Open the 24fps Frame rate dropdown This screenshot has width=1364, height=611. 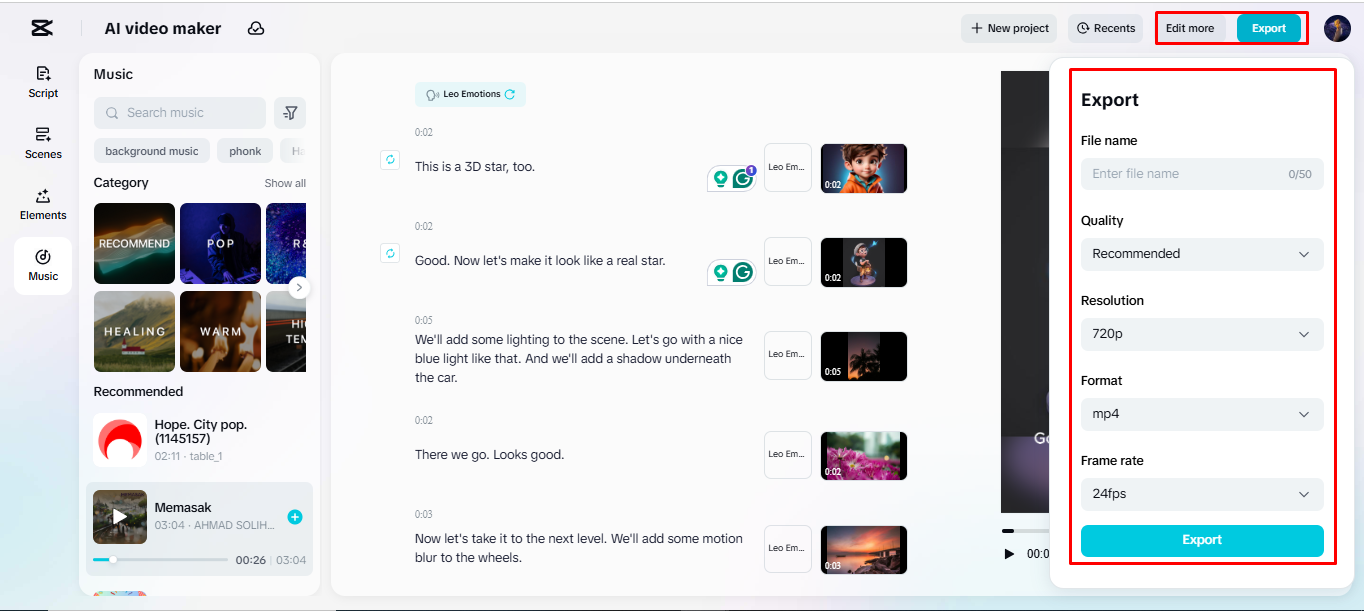[x=1201, y=494]
